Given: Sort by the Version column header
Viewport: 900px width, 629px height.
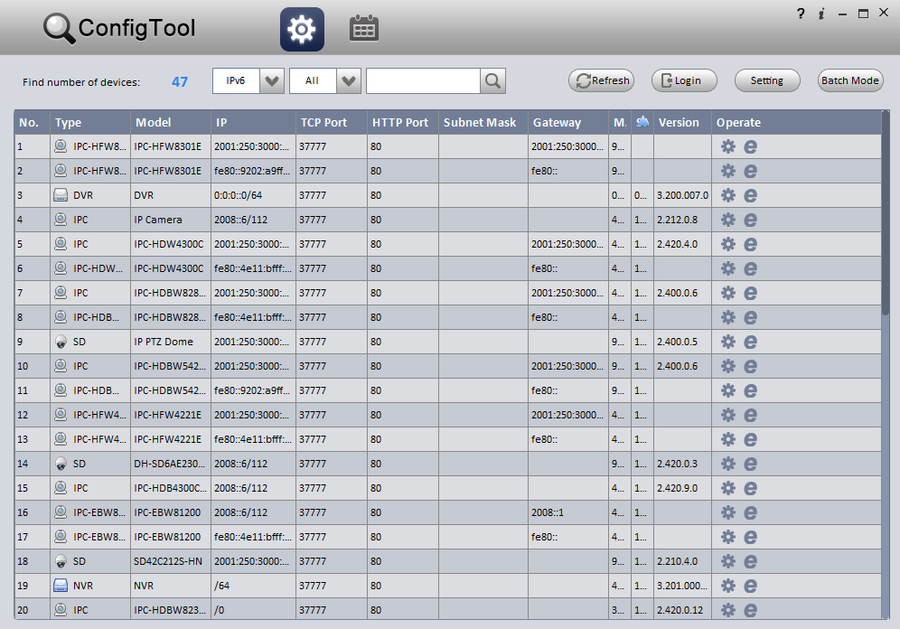Looking at the screenshot, I should pyautogui.click(x=680, y=122).
